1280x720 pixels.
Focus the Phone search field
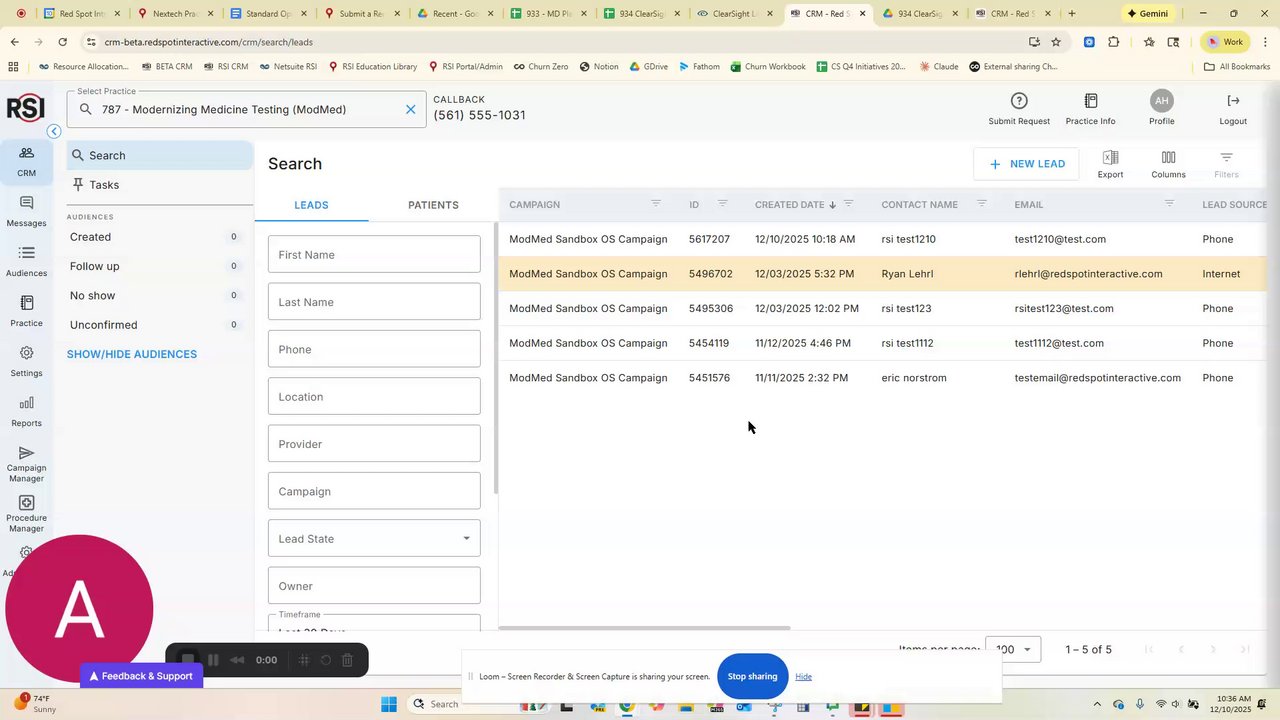point(374,349)
